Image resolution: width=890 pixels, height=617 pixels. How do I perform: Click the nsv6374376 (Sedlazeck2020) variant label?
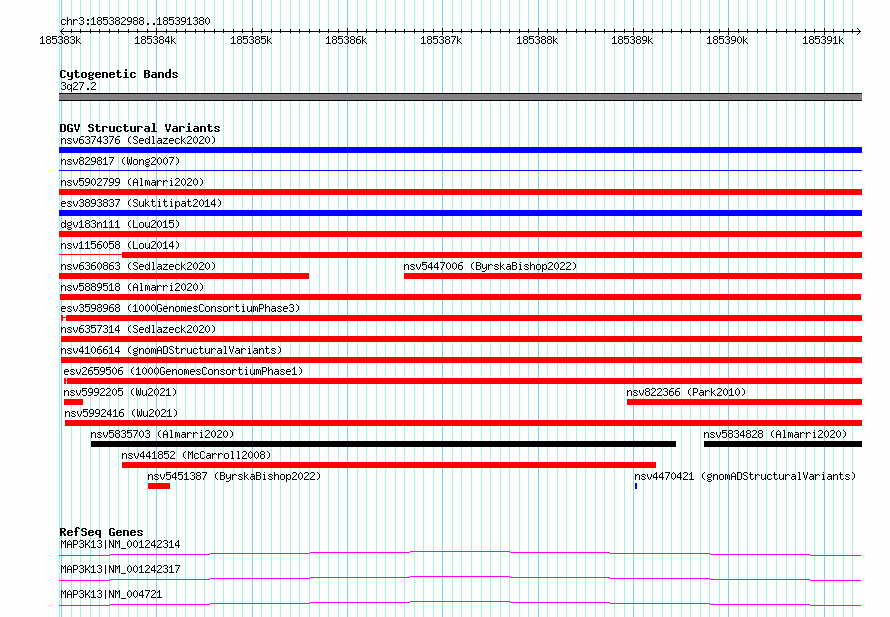click(138, 140)
